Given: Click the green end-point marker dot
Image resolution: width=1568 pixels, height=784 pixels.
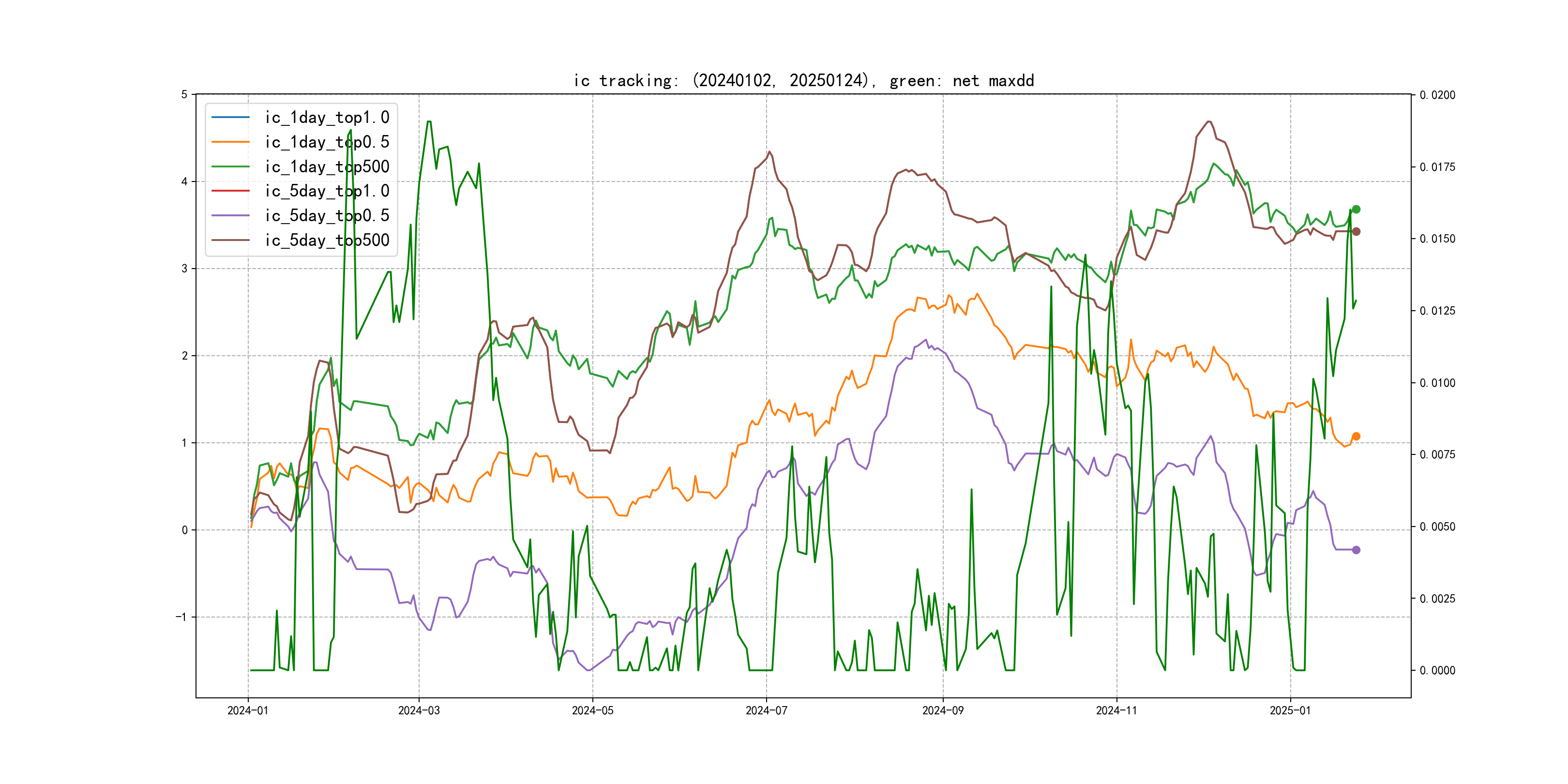Looking at the screenshot, I should [1356, 210].
